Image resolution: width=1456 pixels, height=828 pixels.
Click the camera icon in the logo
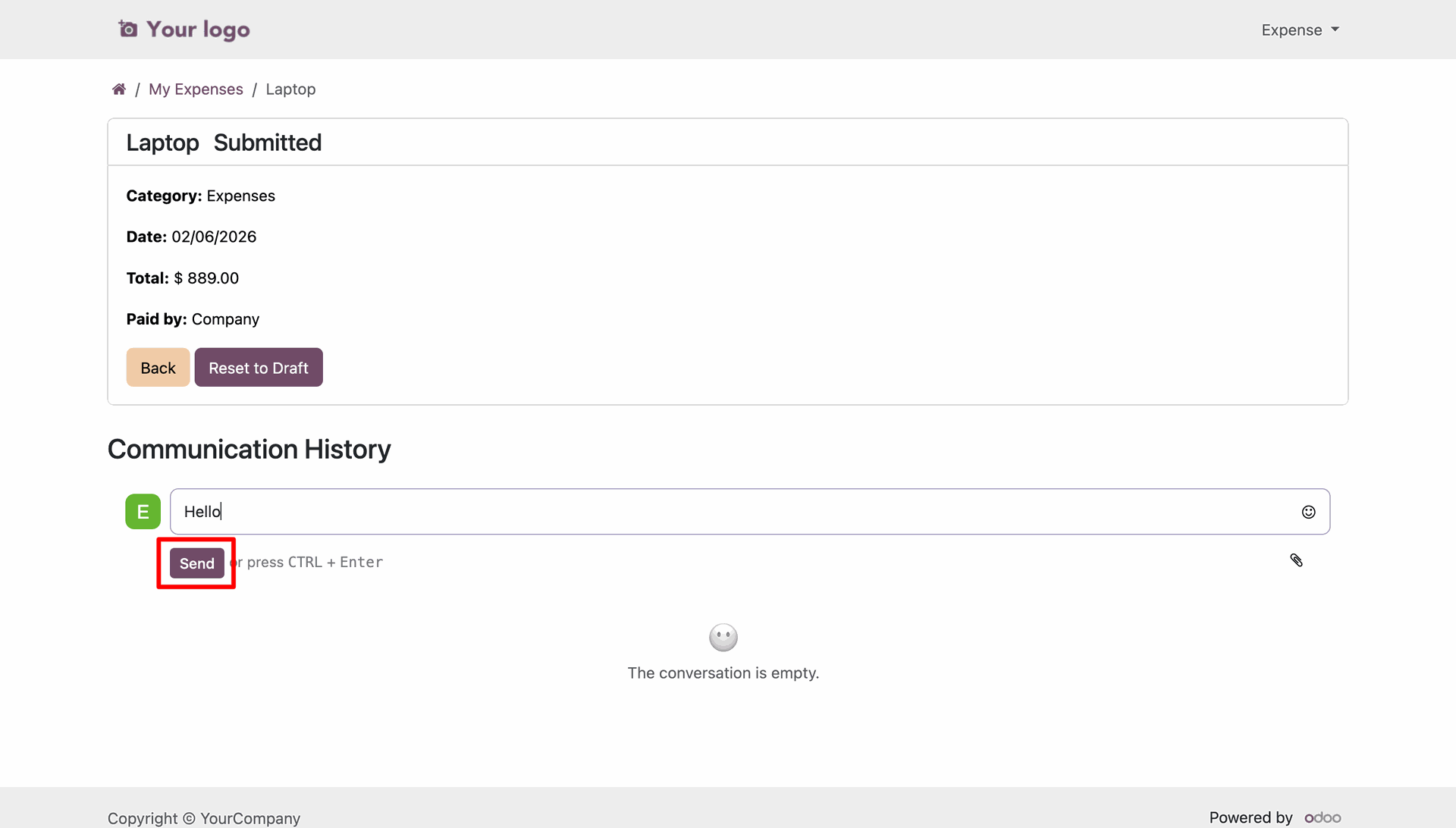128,29
